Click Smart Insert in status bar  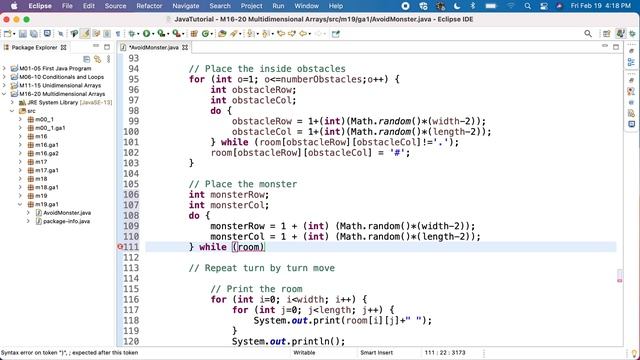tap(376, 353)
